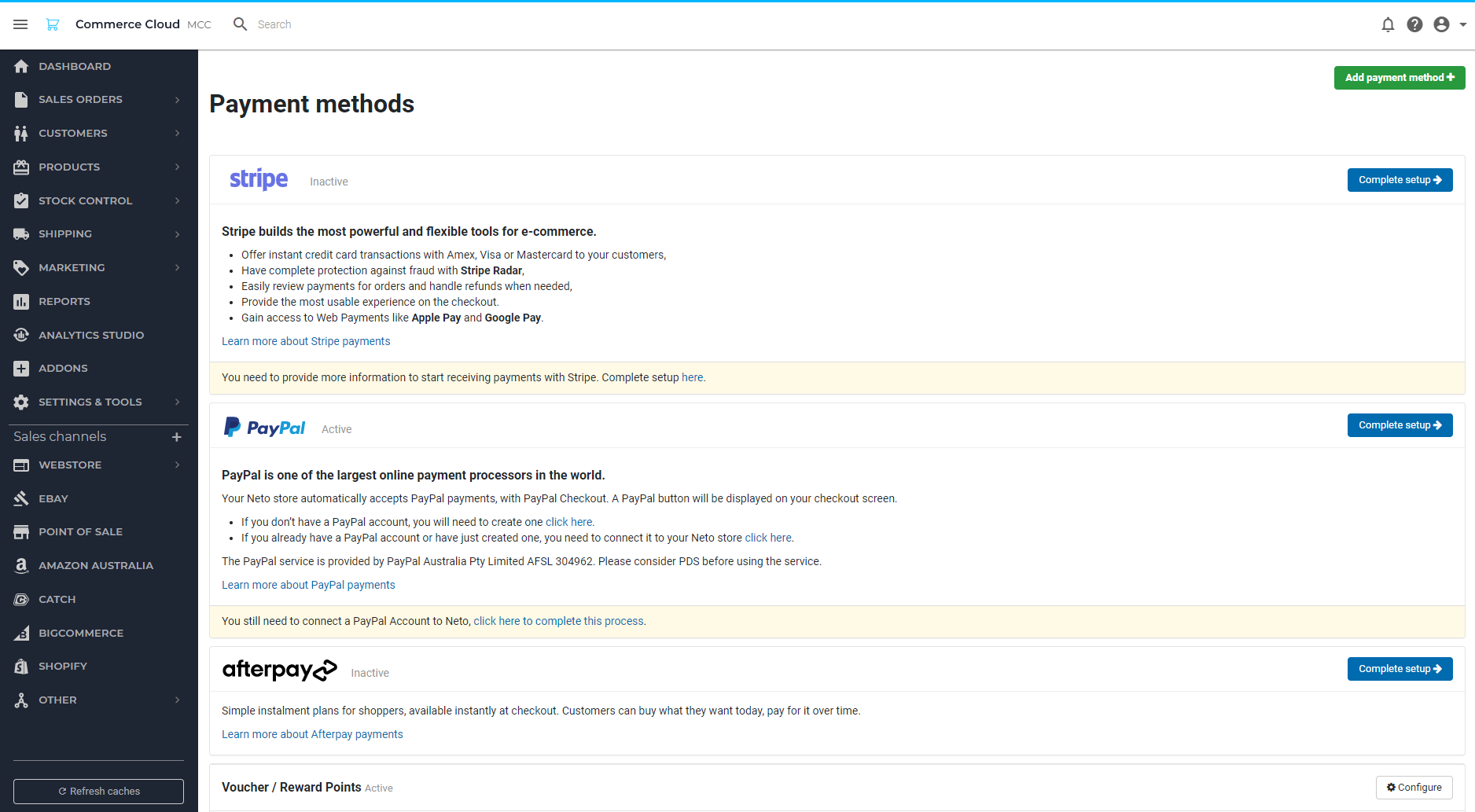The height and width of the screenshot is (812, 1475).
Task: Click the PayPal logo
Action: [264, 427]
